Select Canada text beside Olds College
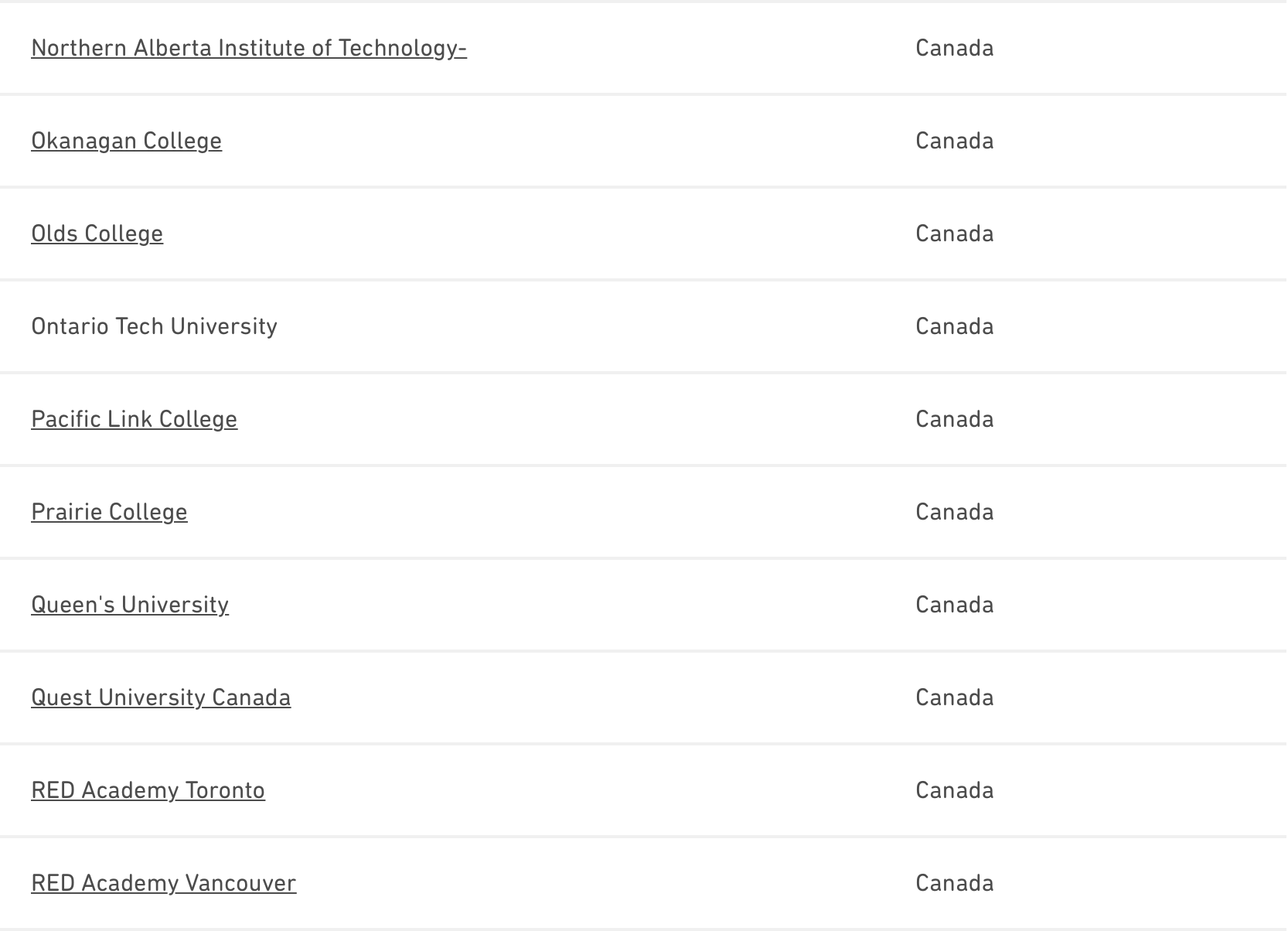 coord(954,234)
